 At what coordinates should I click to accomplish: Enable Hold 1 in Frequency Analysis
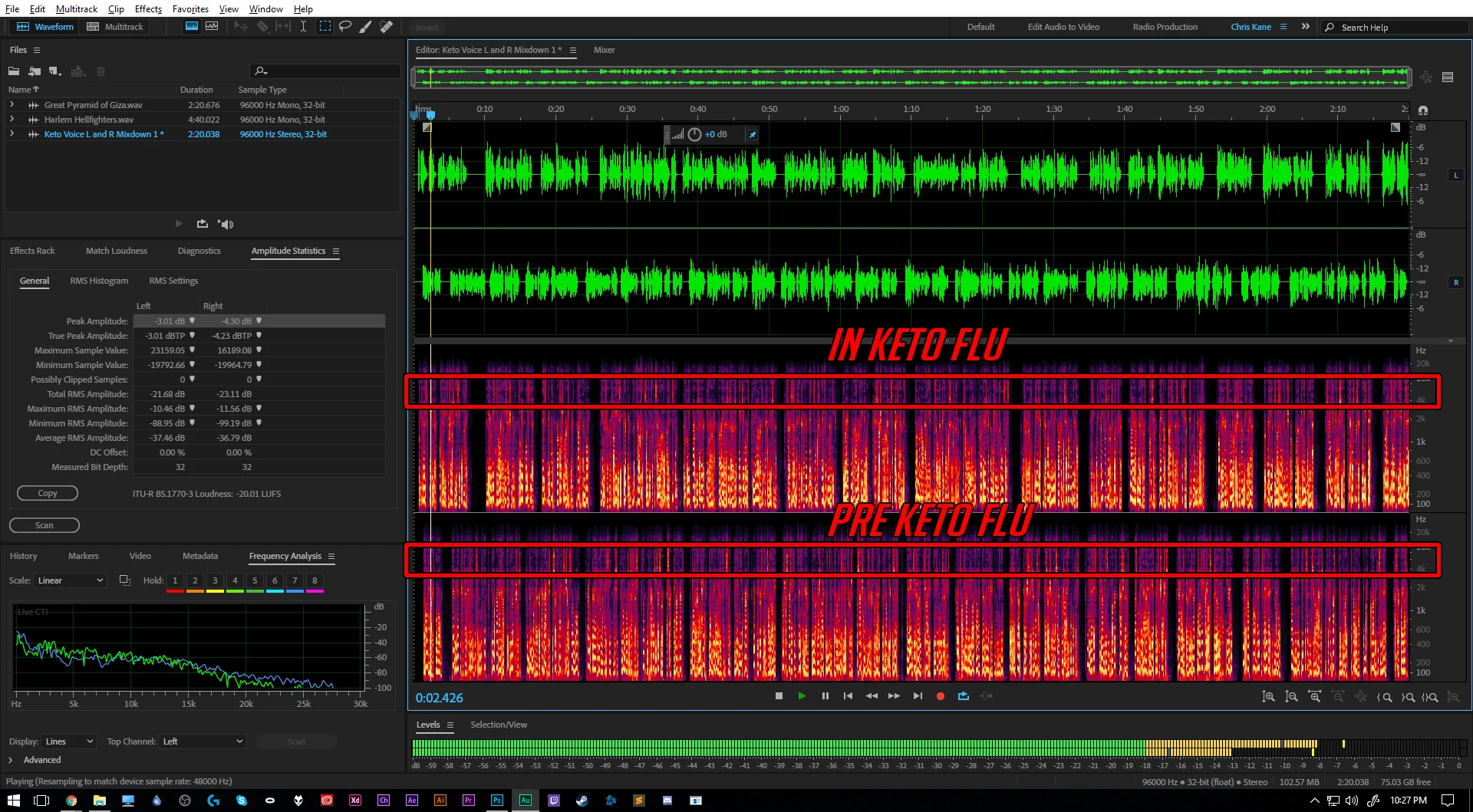point(175,580)
